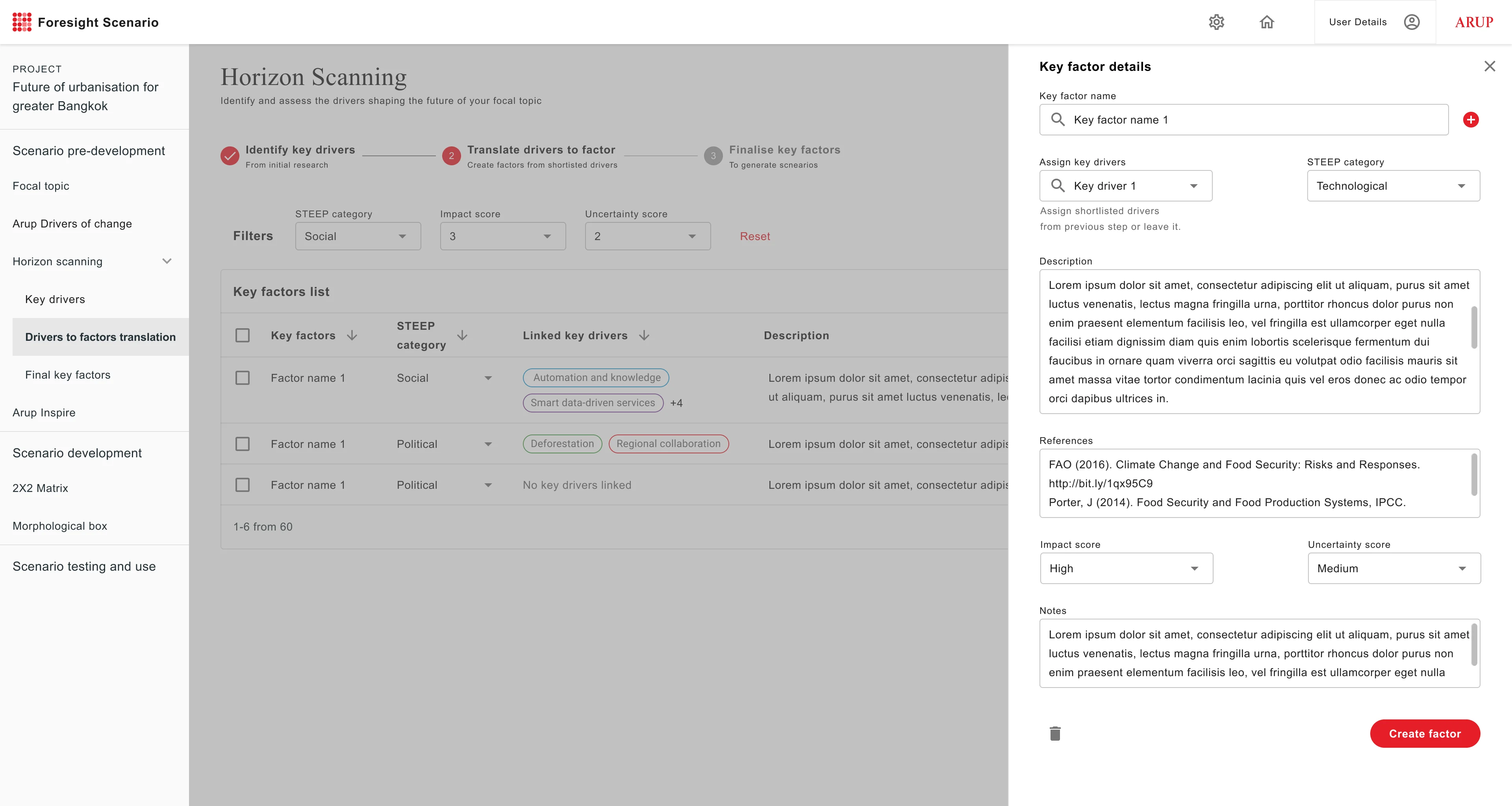Check the row with No key drivers linked
The image size is (1512, 806).
click(x=243, y=485)
